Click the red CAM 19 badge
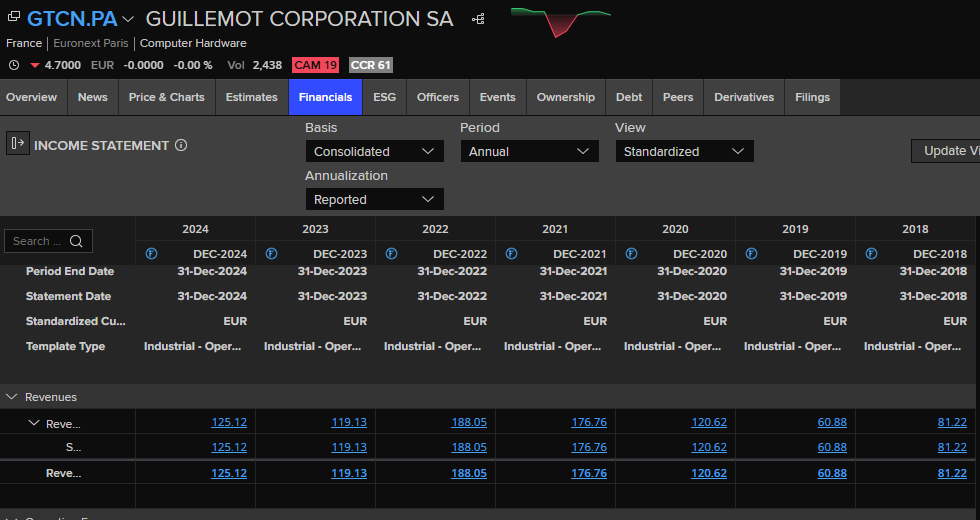The height and width of the screenshot is (520, 980). pyautogui.click(x=316, y=65)
